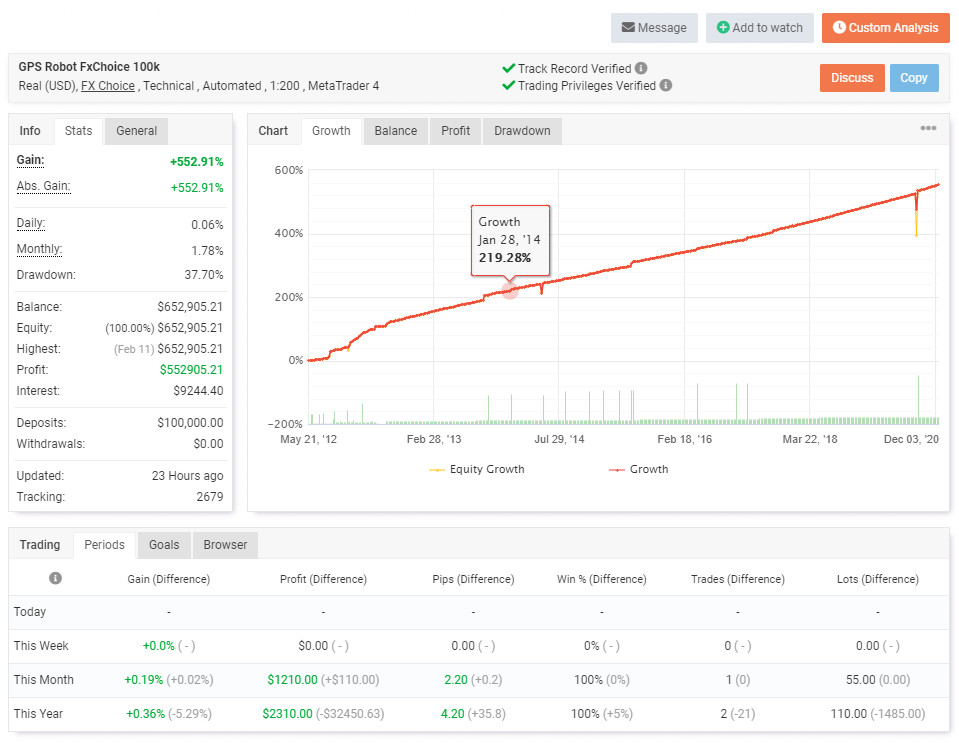Click the Jan 28 '14 growth data point
Viewport: 959px width, 743px height.
point(510,290)
